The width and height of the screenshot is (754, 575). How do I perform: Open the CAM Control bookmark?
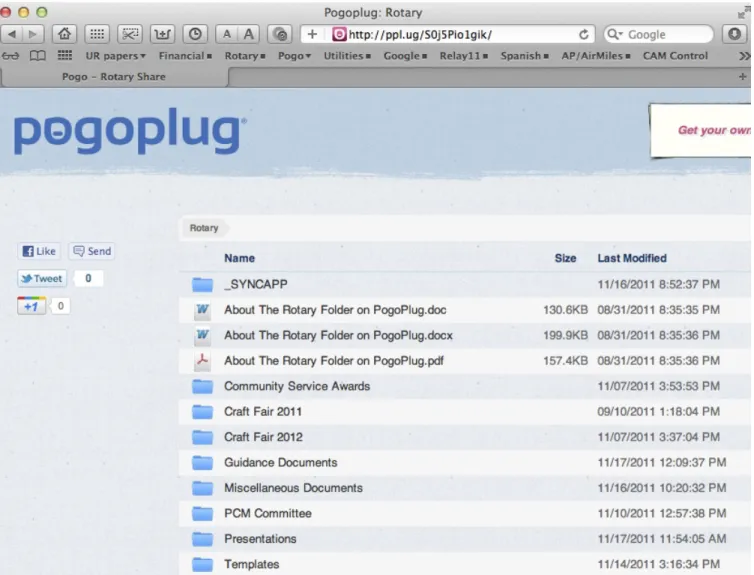tap(675, 56)
